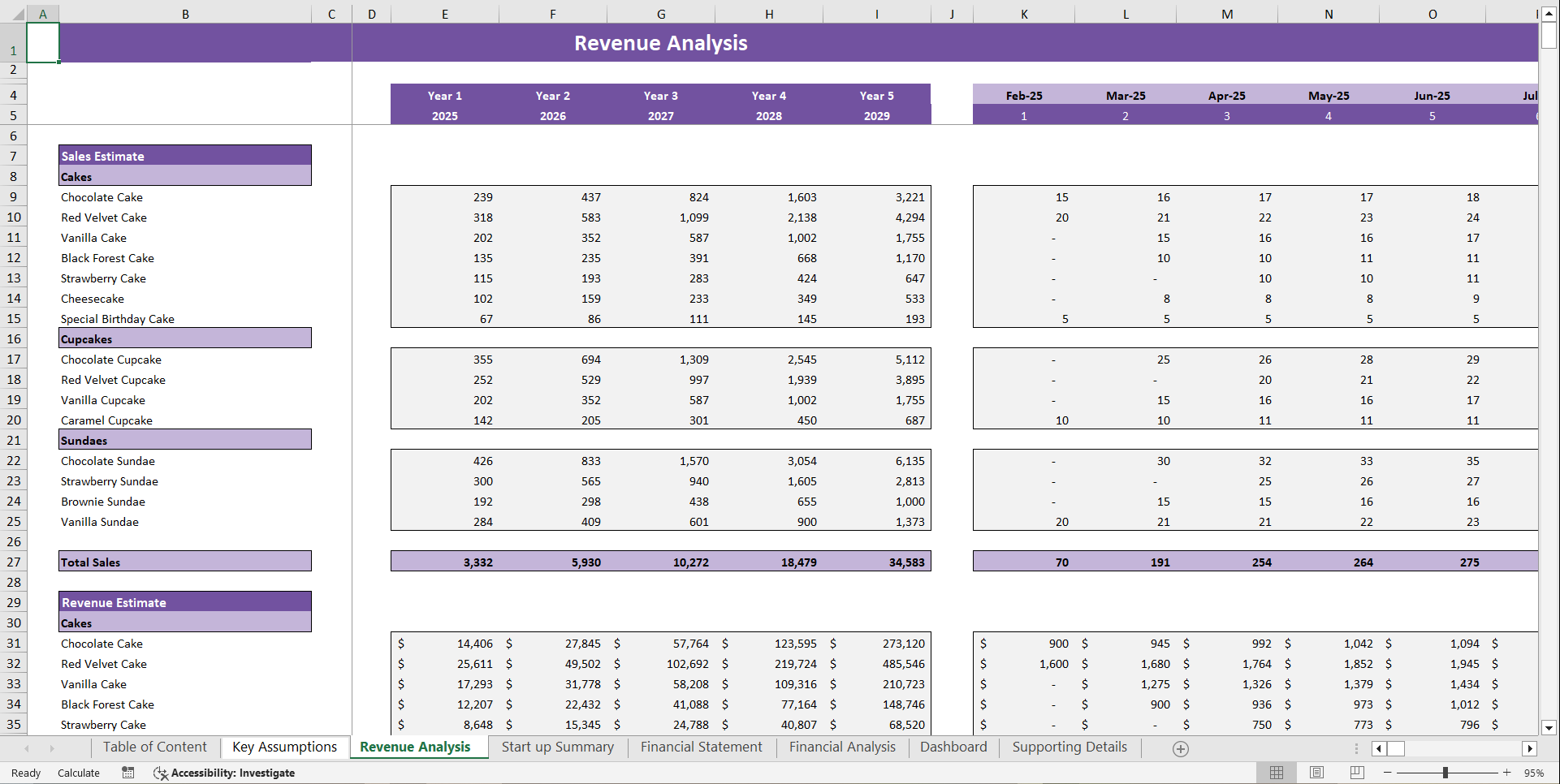Viewport: 1560px width, 784px height.
Task: Click the right sheet navigation arrow
Action: [x=53, y=748]
